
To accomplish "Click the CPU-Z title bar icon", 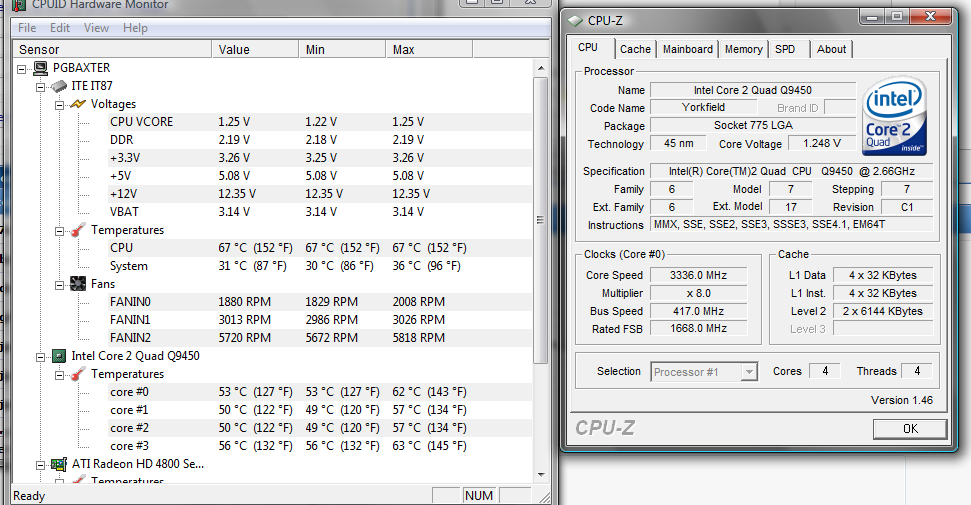I will pyautogui.click(x=575, y=20).
